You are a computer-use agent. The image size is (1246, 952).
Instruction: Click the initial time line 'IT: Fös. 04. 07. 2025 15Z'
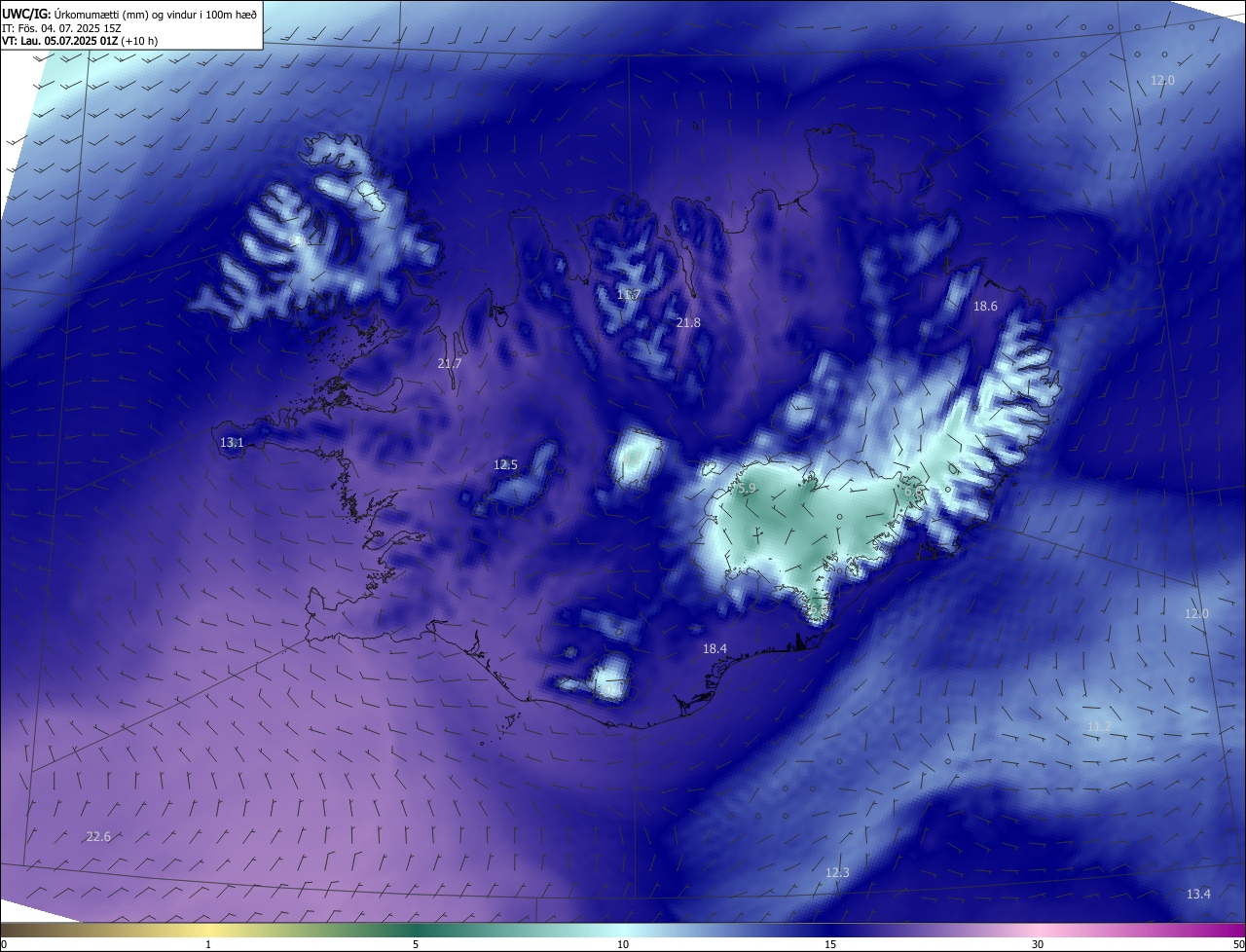(x=60, y=28)
